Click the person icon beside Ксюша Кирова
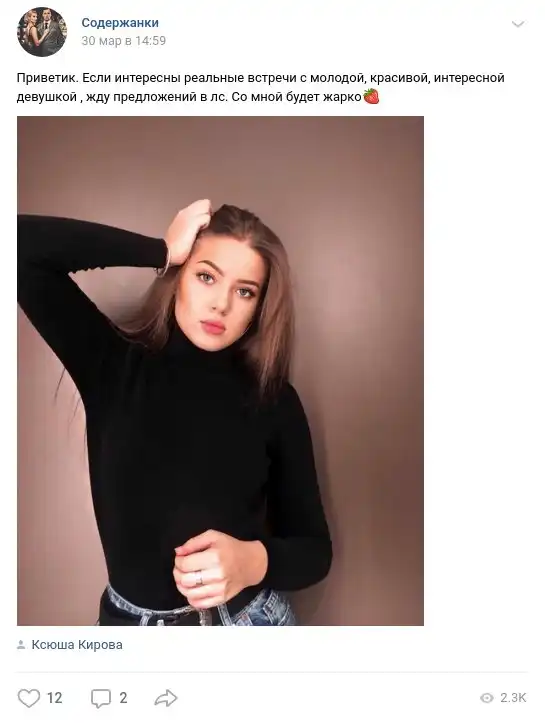 pos(21,645)
